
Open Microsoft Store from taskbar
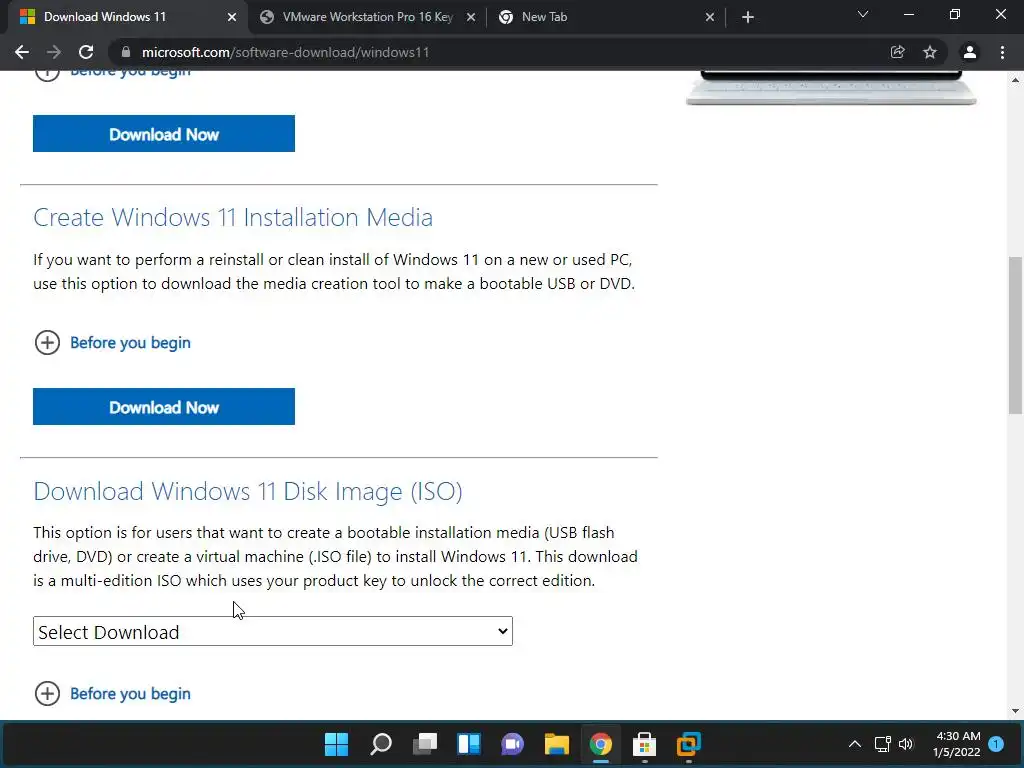[x=645, y=744]
